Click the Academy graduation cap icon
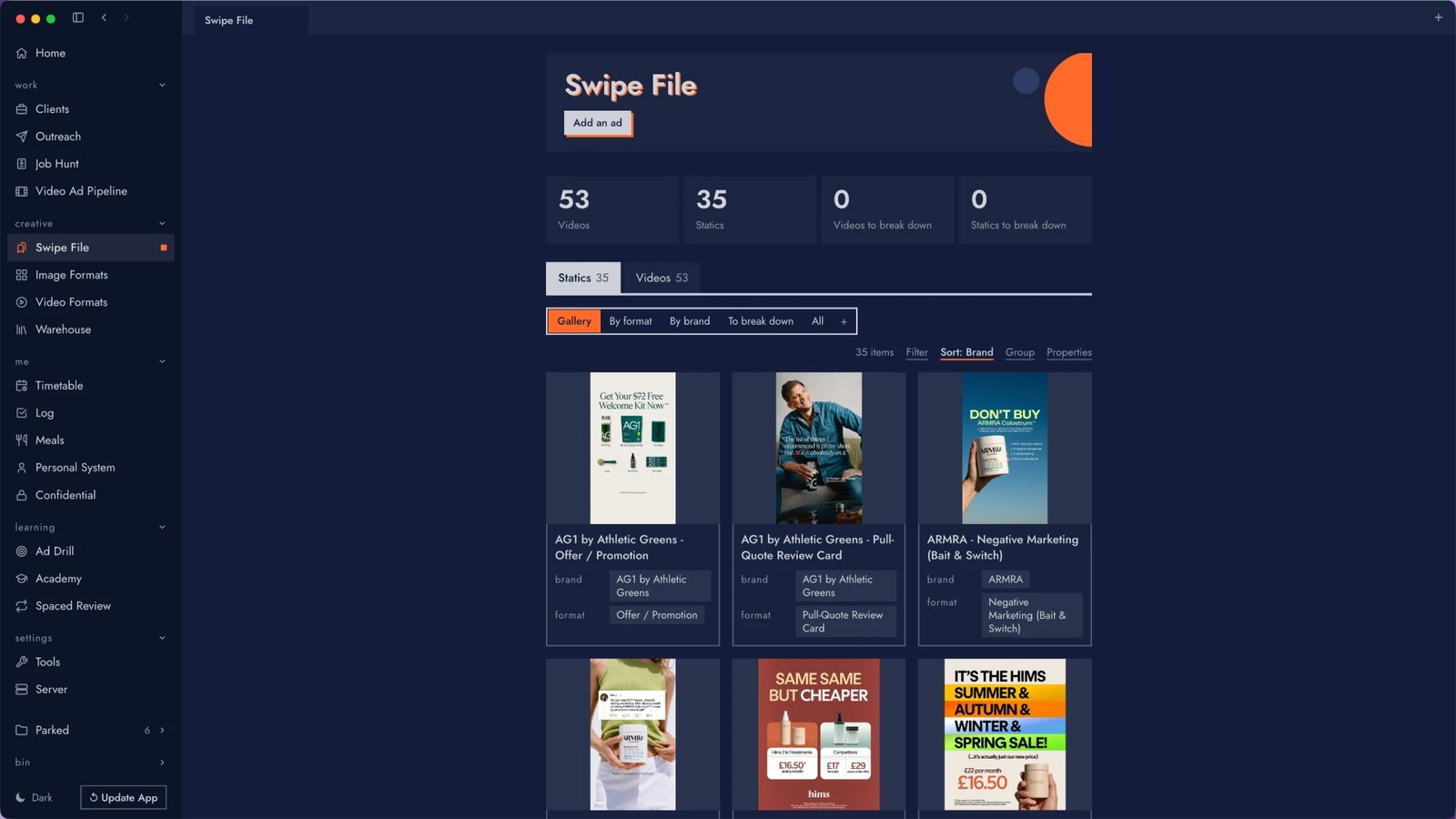Image resolution: width=1456 pixels, height=819 pixels. coord(22,579)
